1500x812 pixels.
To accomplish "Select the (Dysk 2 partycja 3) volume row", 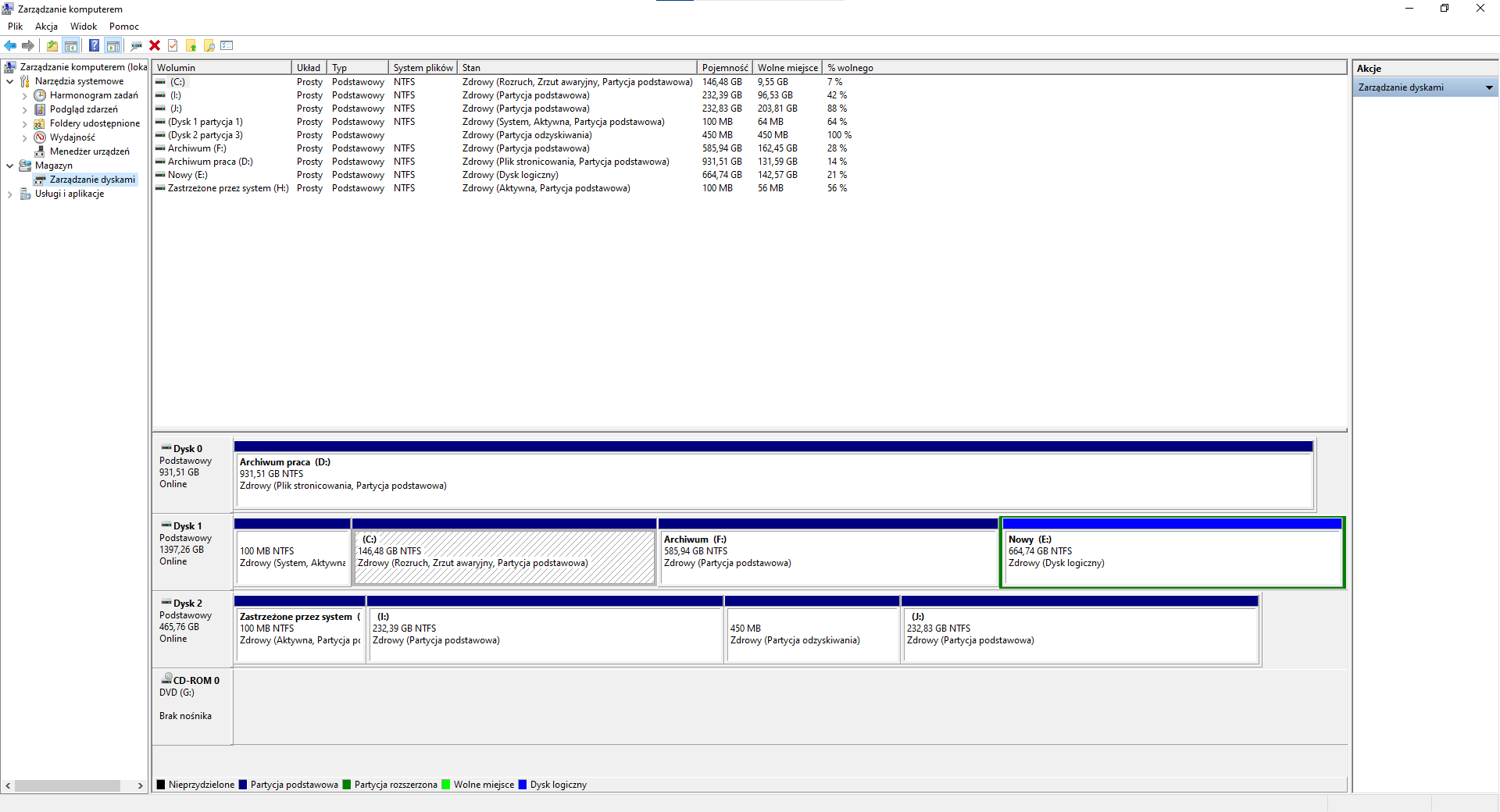I will pos(503,135).
